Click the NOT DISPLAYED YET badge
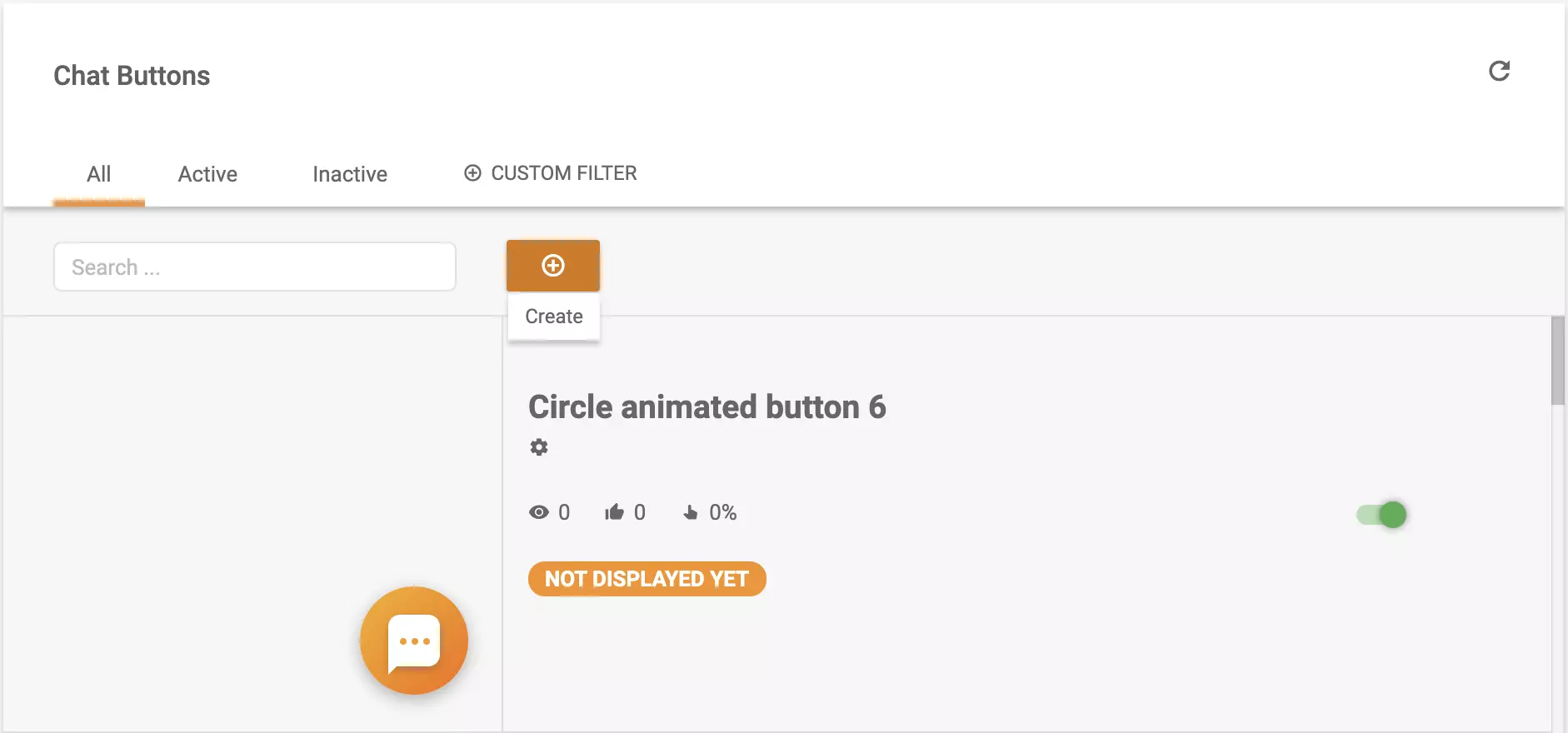 point(647,579)
